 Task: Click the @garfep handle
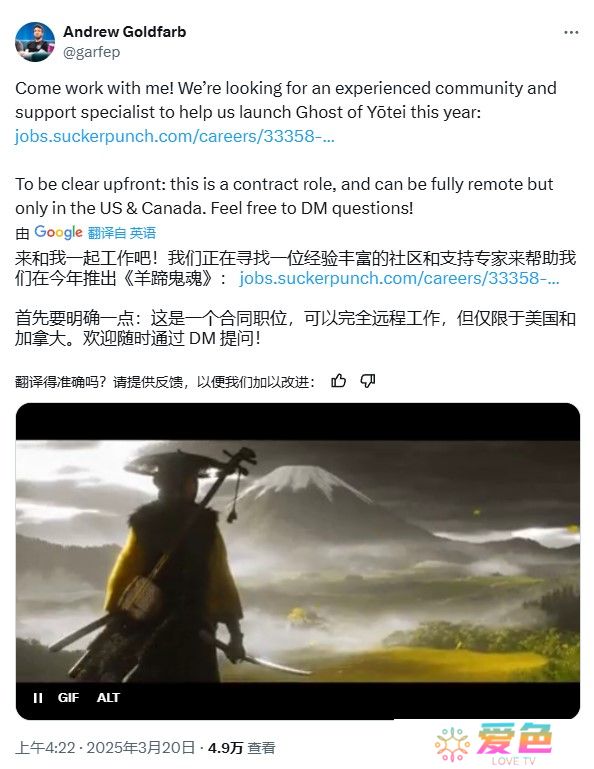coord(91,52)
